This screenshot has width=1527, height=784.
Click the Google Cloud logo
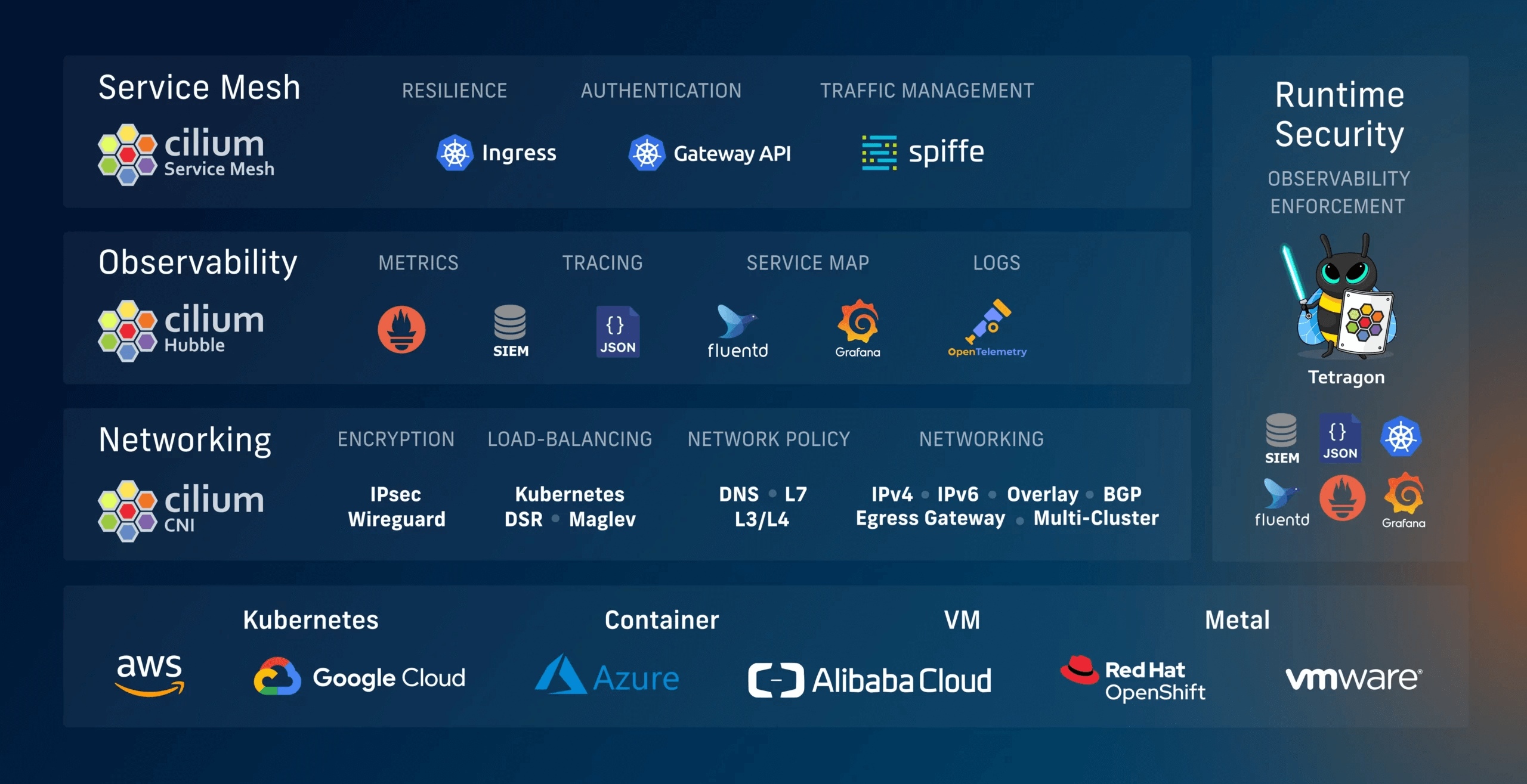(359, 676)
